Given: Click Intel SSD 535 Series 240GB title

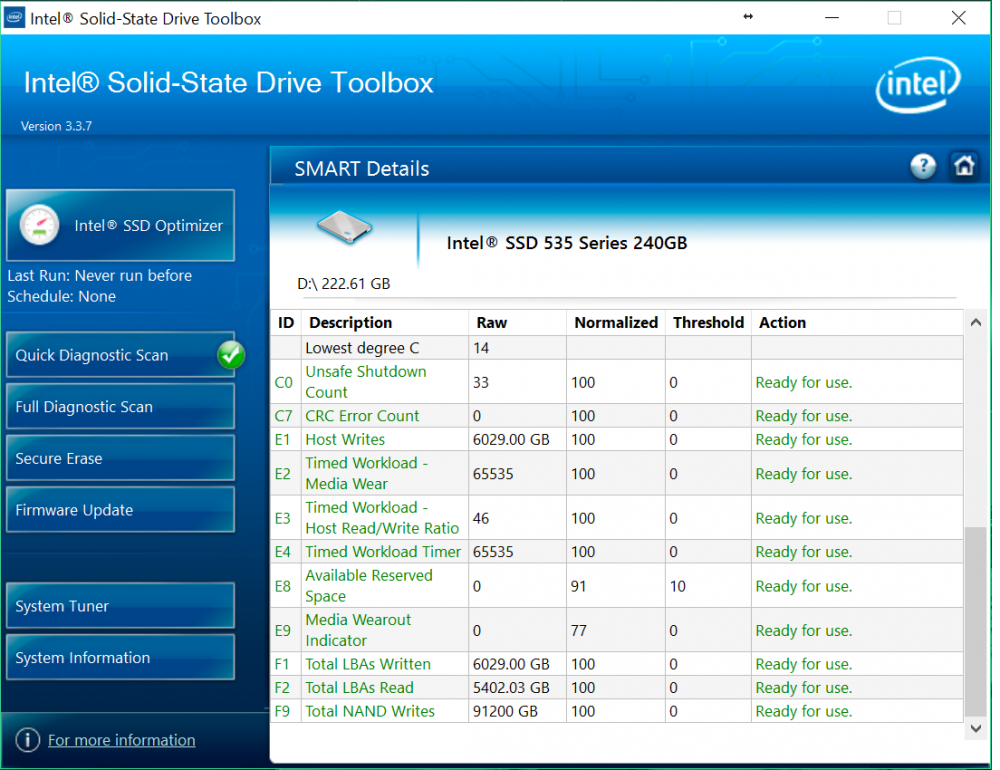Looking at the screenshot, I should (566, 243).
